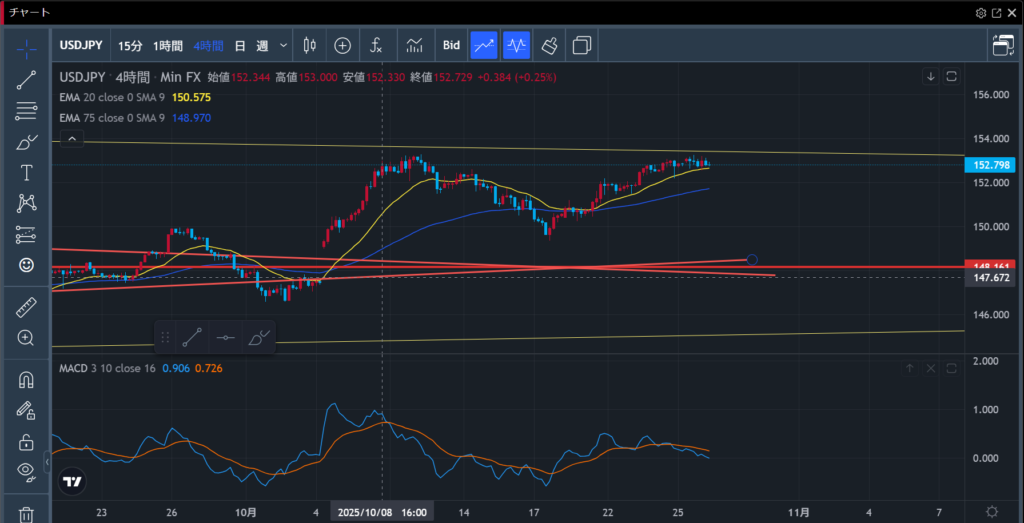
Task: Open chart settings gear at bottom right
Action: point(991,511)
